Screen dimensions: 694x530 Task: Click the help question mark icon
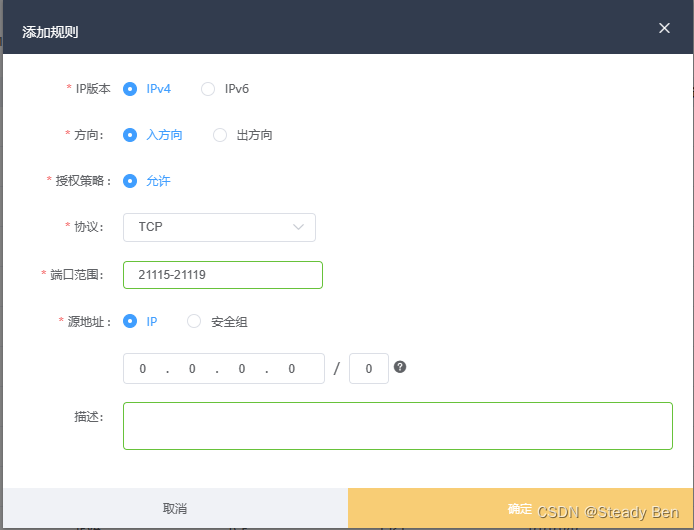[400, 367]
